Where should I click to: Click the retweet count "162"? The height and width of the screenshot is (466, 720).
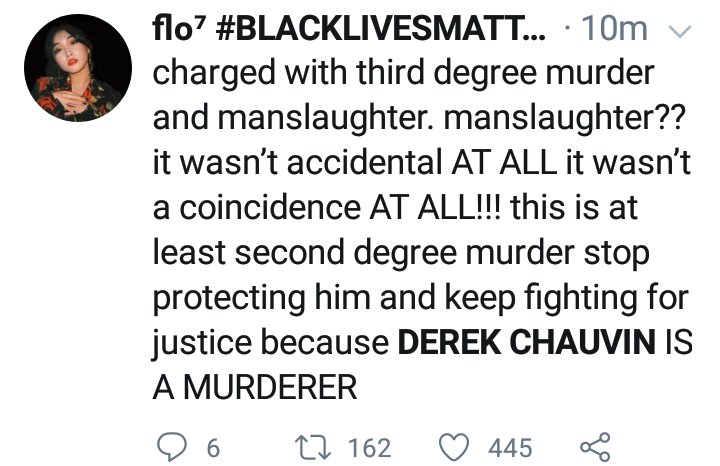[x=370, y=447]
